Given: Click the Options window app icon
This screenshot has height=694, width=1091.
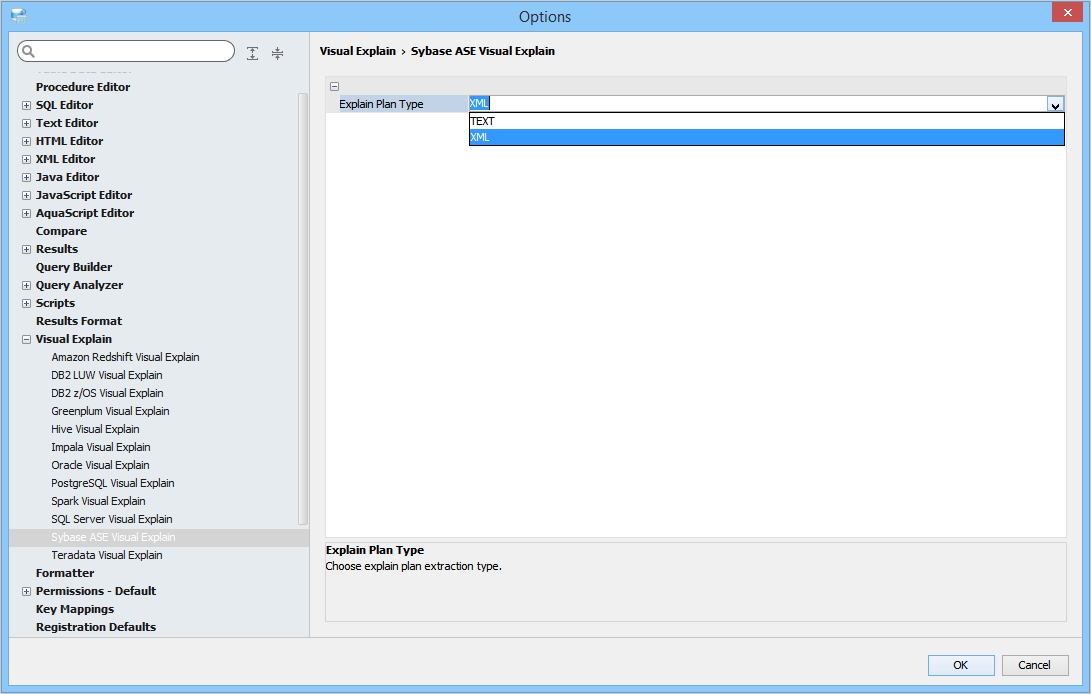Looking at the screenshot, I should pyautogui.click(x=19, y=15).
